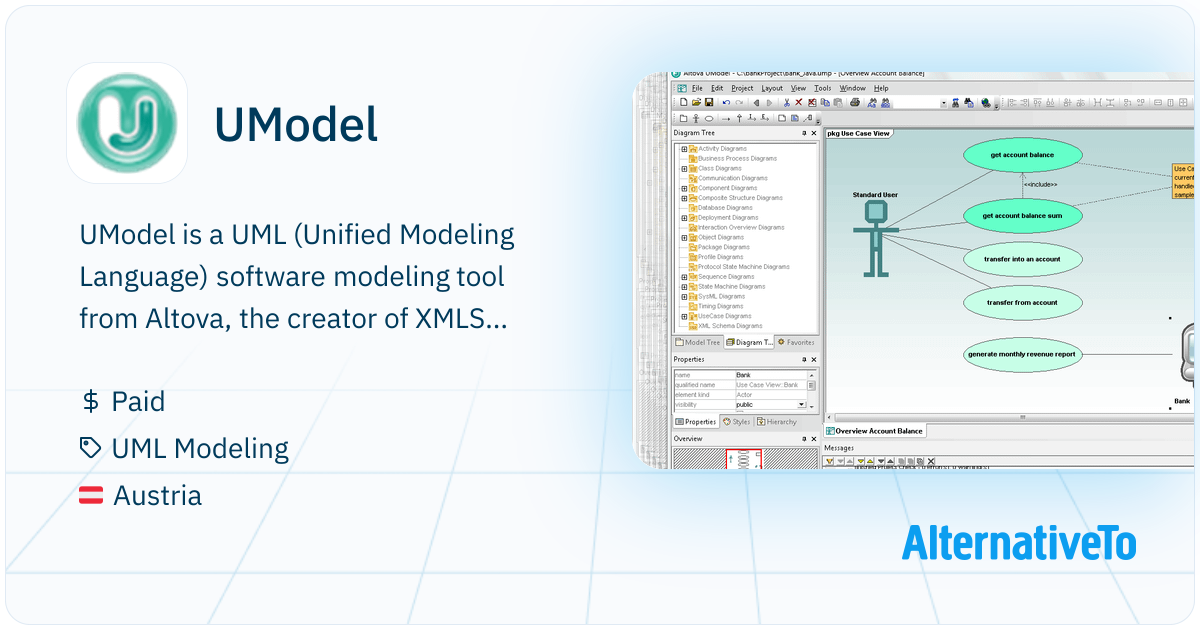Click the Print icon
1200x630 pixels.
click(855, 102)
